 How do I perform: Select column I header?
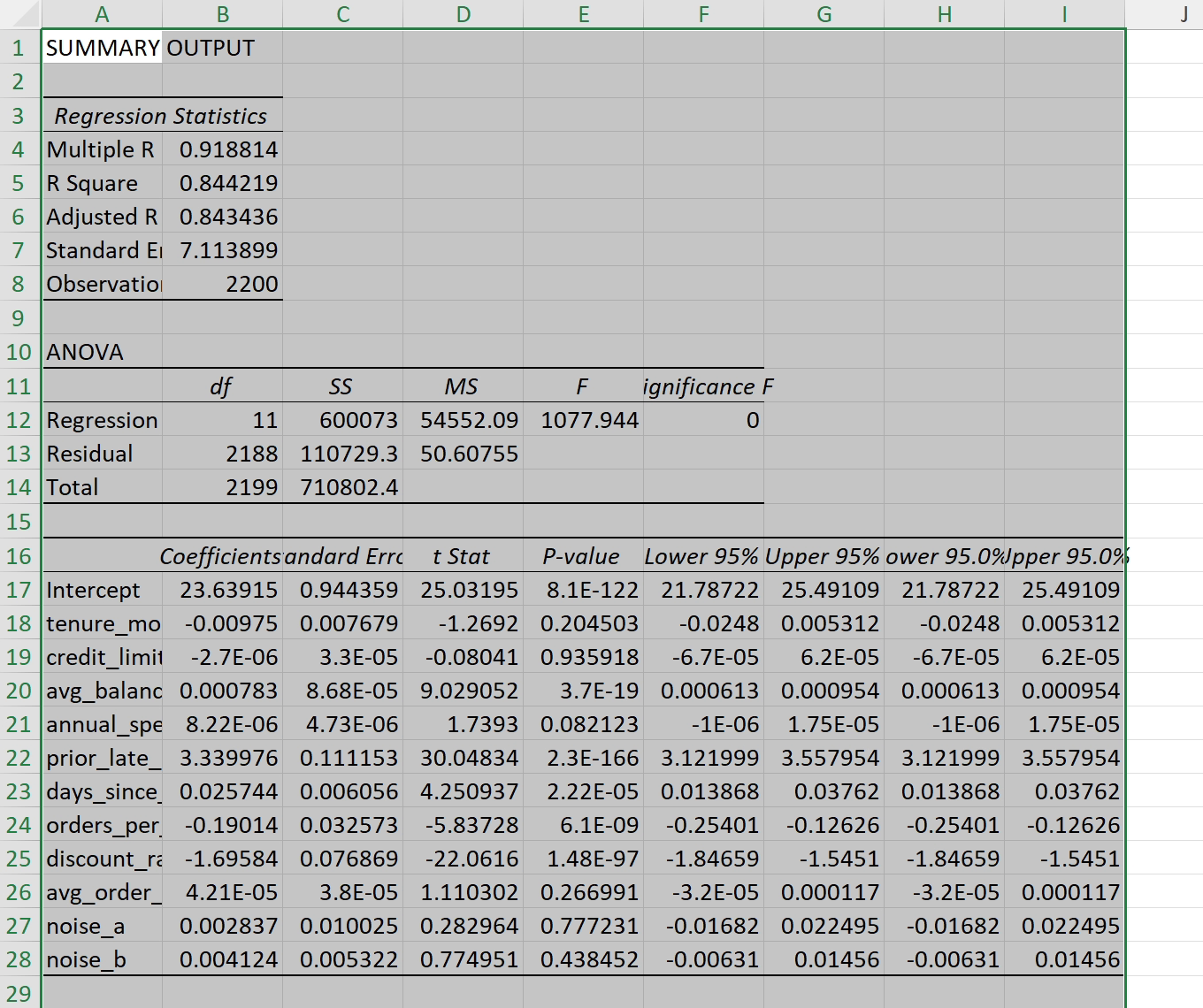[1065, 14]
